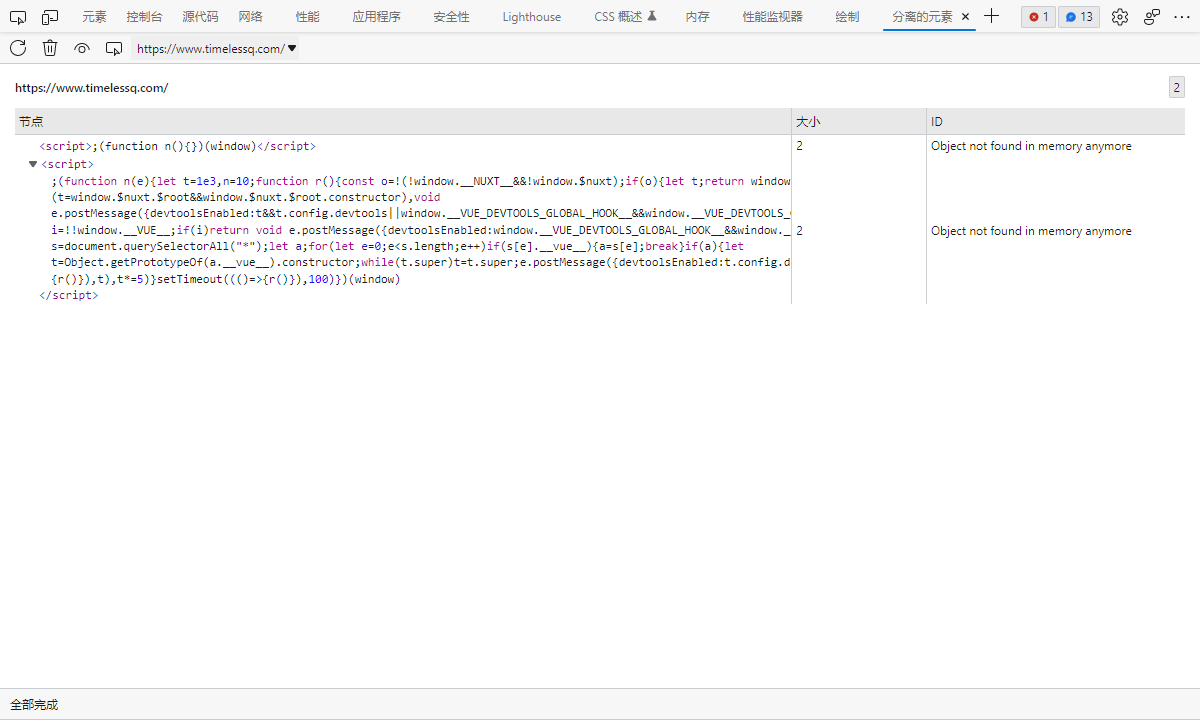
Task: Sort by the 大小 column header
Action: 859,121
